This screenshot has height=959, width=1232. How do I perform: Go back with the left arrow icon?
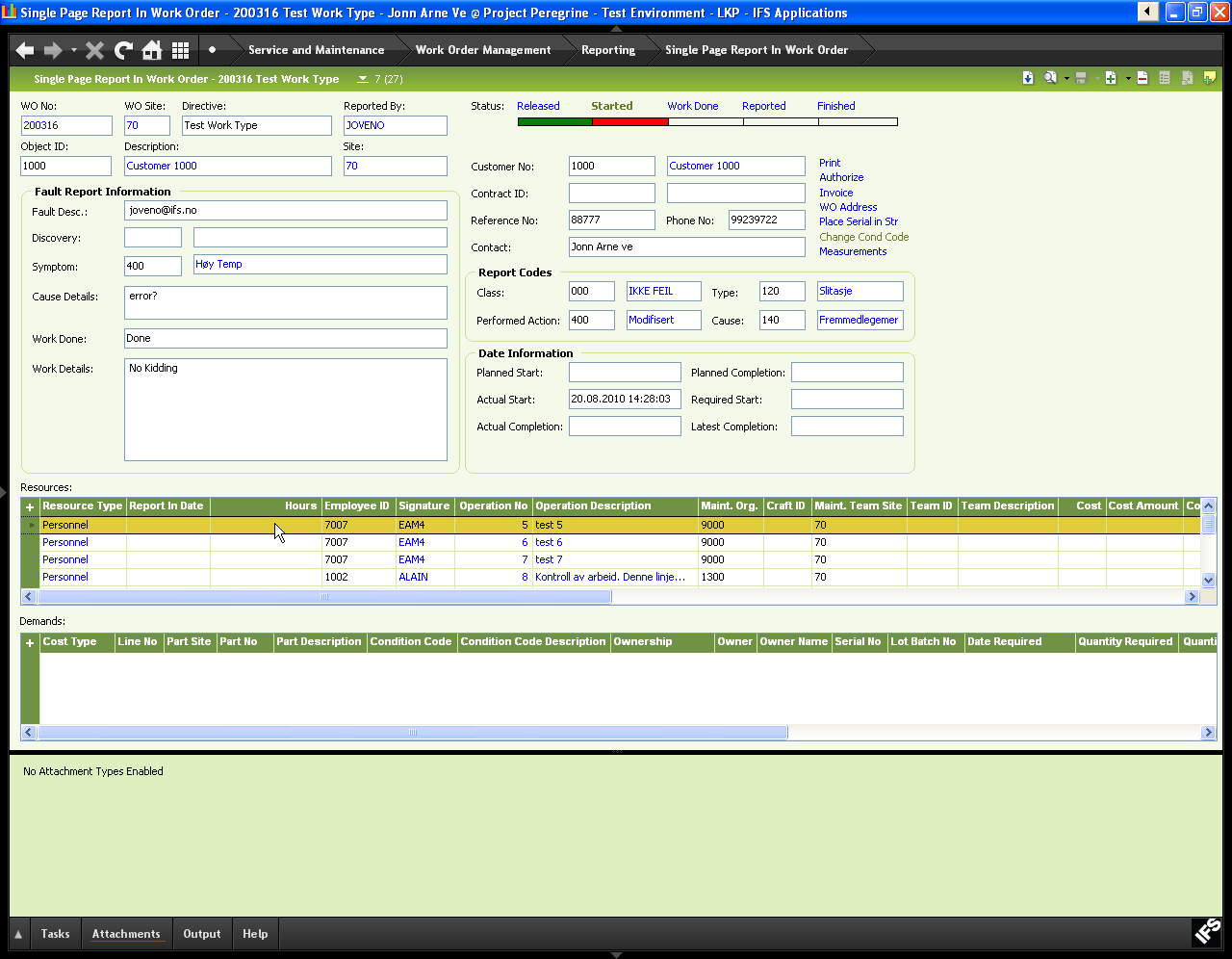coord(25,50)
